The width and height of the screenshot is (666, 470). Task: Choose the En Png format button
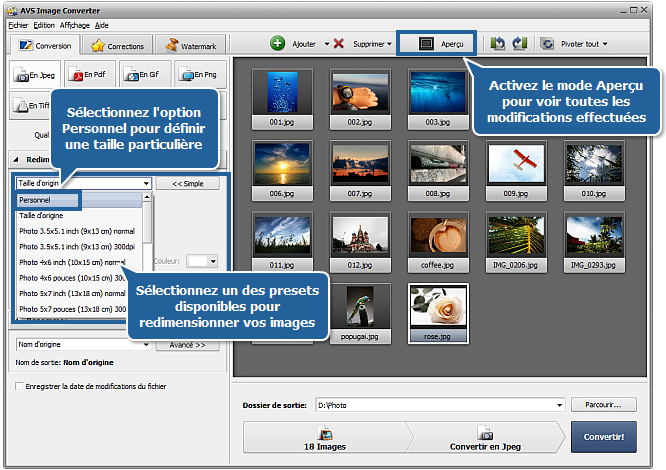click(201, 74)
